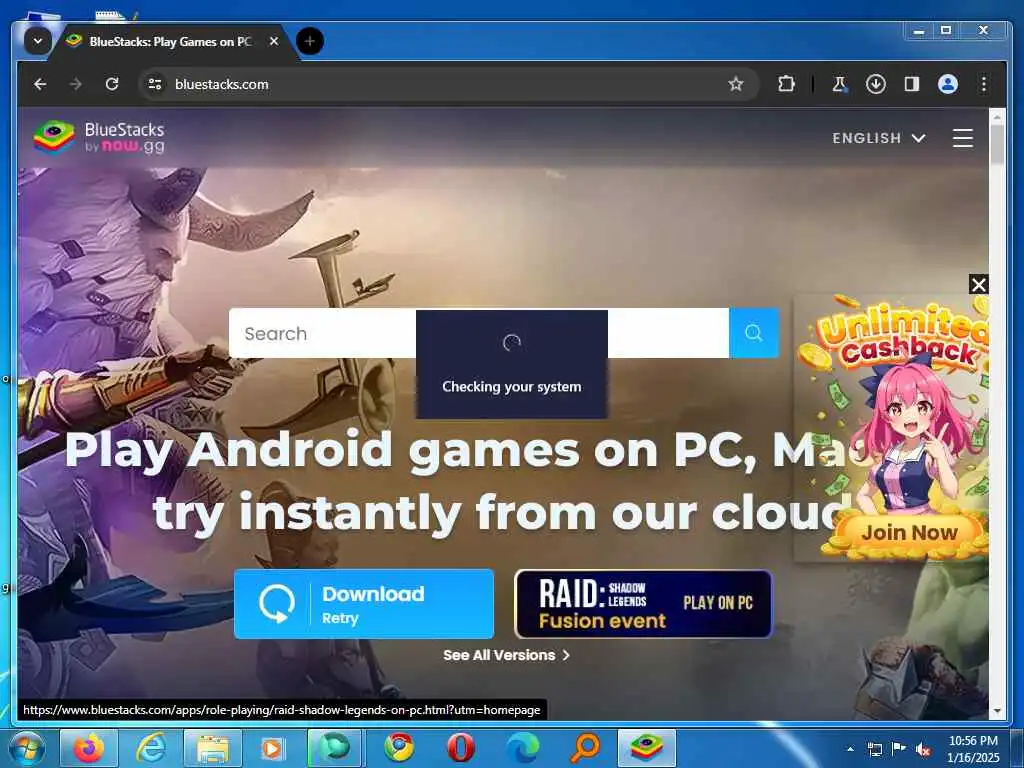The image size is (1024, 768).
Task: Select the BlueStacks: Play Games on PC tab
Action: [x=170, y=42]
